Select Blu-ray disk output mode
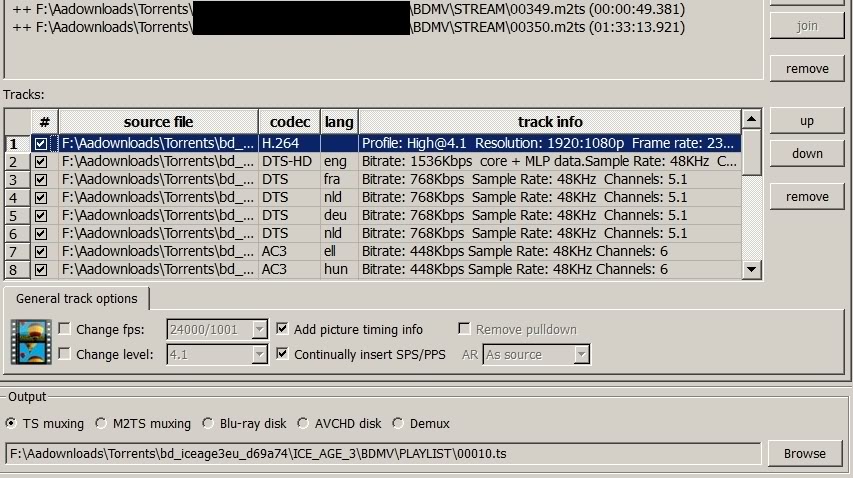The width and height of the screenshot is (853, 478). pyautogui.click(x=208, y=423)
